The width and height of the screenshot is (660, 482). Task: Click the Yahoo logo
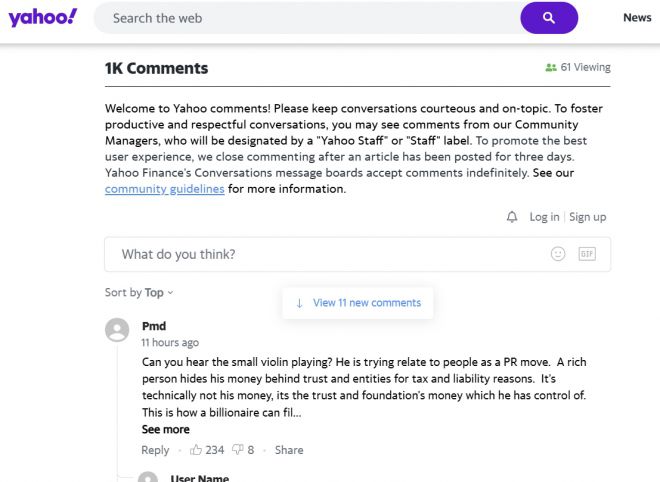42,17
